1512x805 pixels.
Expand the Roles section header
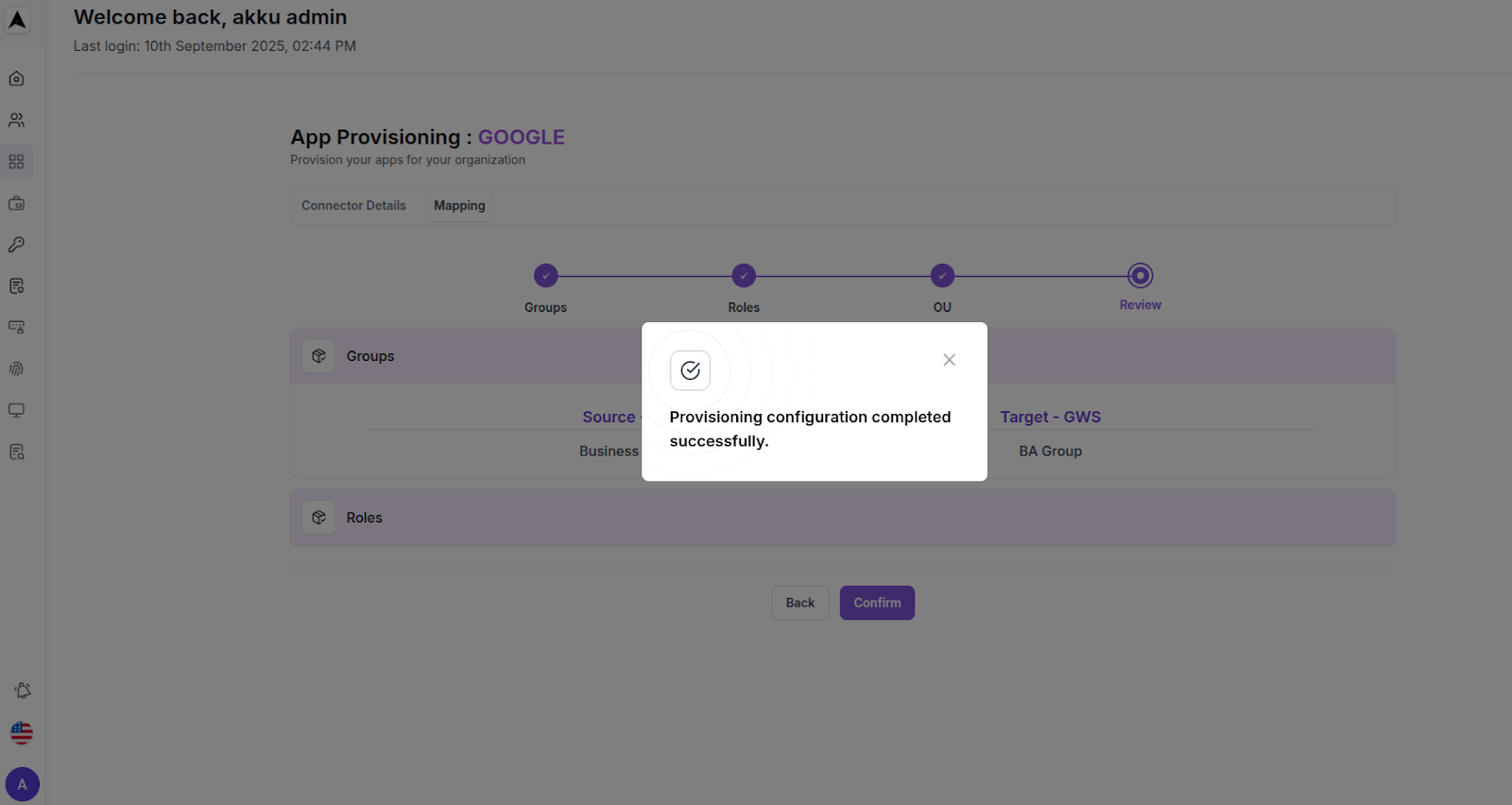pyautogui.click(x=843, y=518)
